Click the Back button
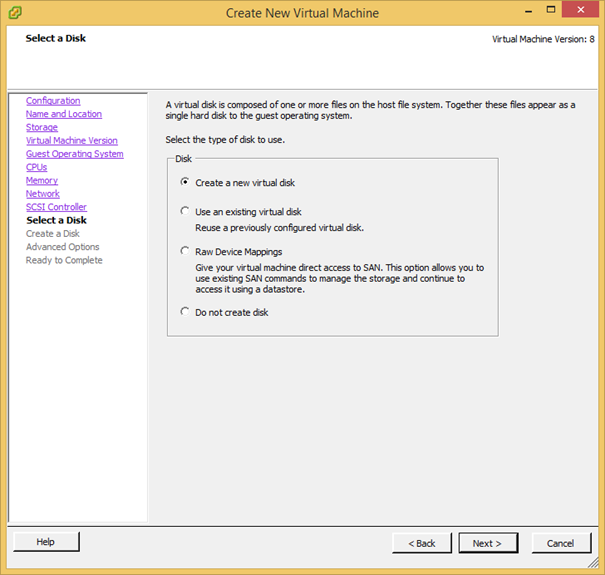Screen dimensions: 605x575 422,543
